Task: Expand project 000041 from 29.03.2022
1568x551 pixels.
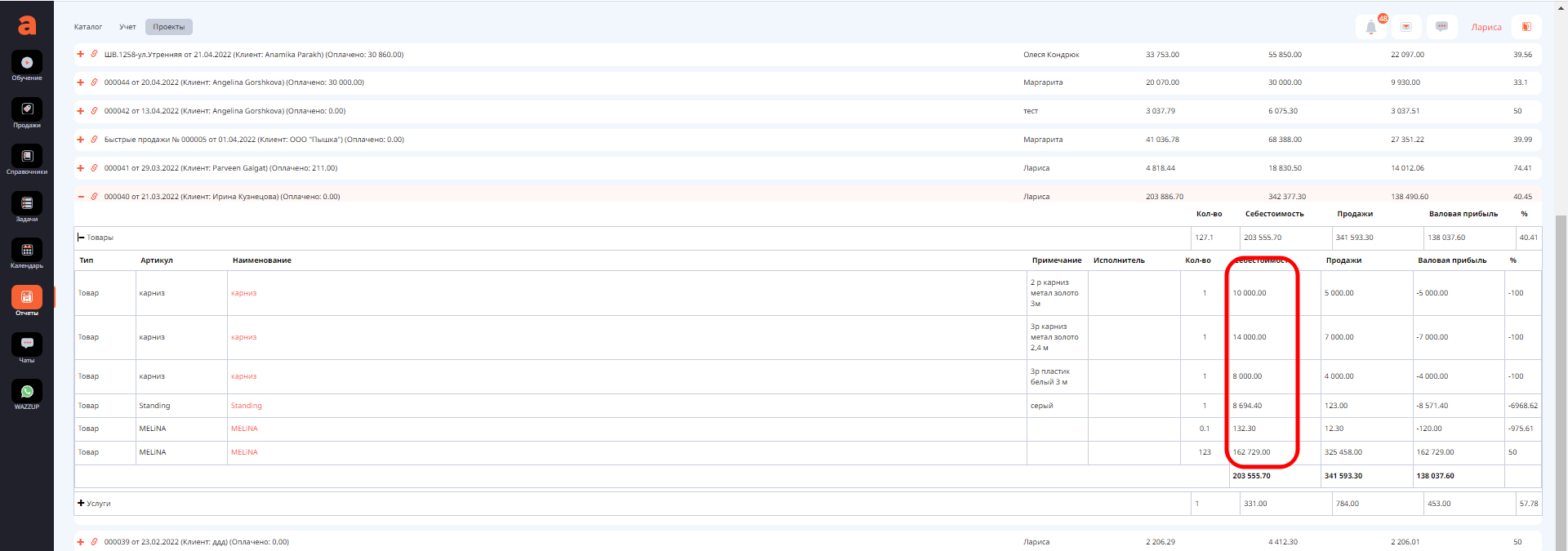Action: click(x=81, y=168)
